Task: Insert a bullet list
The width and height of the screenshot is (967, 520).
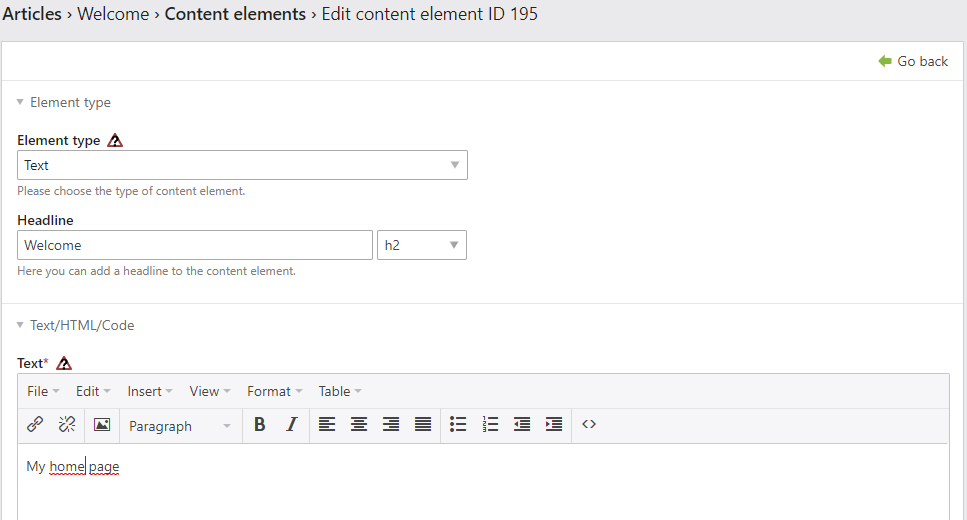Action: [458, 424]
